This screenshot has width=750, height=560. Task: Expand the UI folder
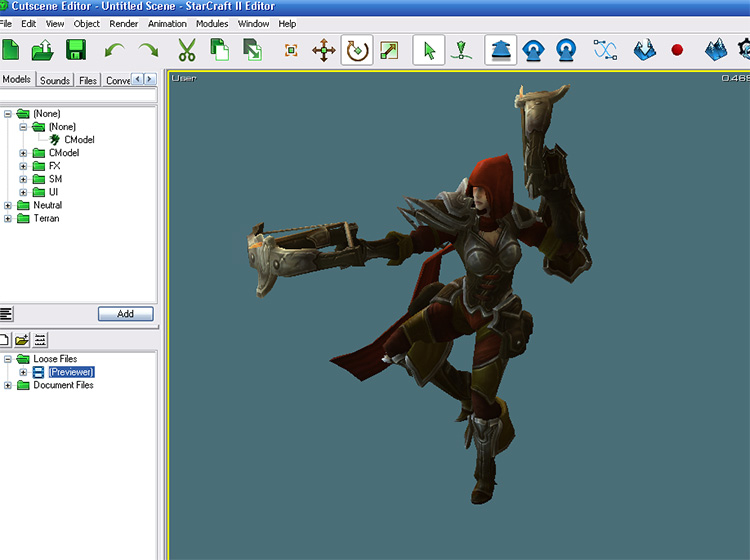coord(23,192)
